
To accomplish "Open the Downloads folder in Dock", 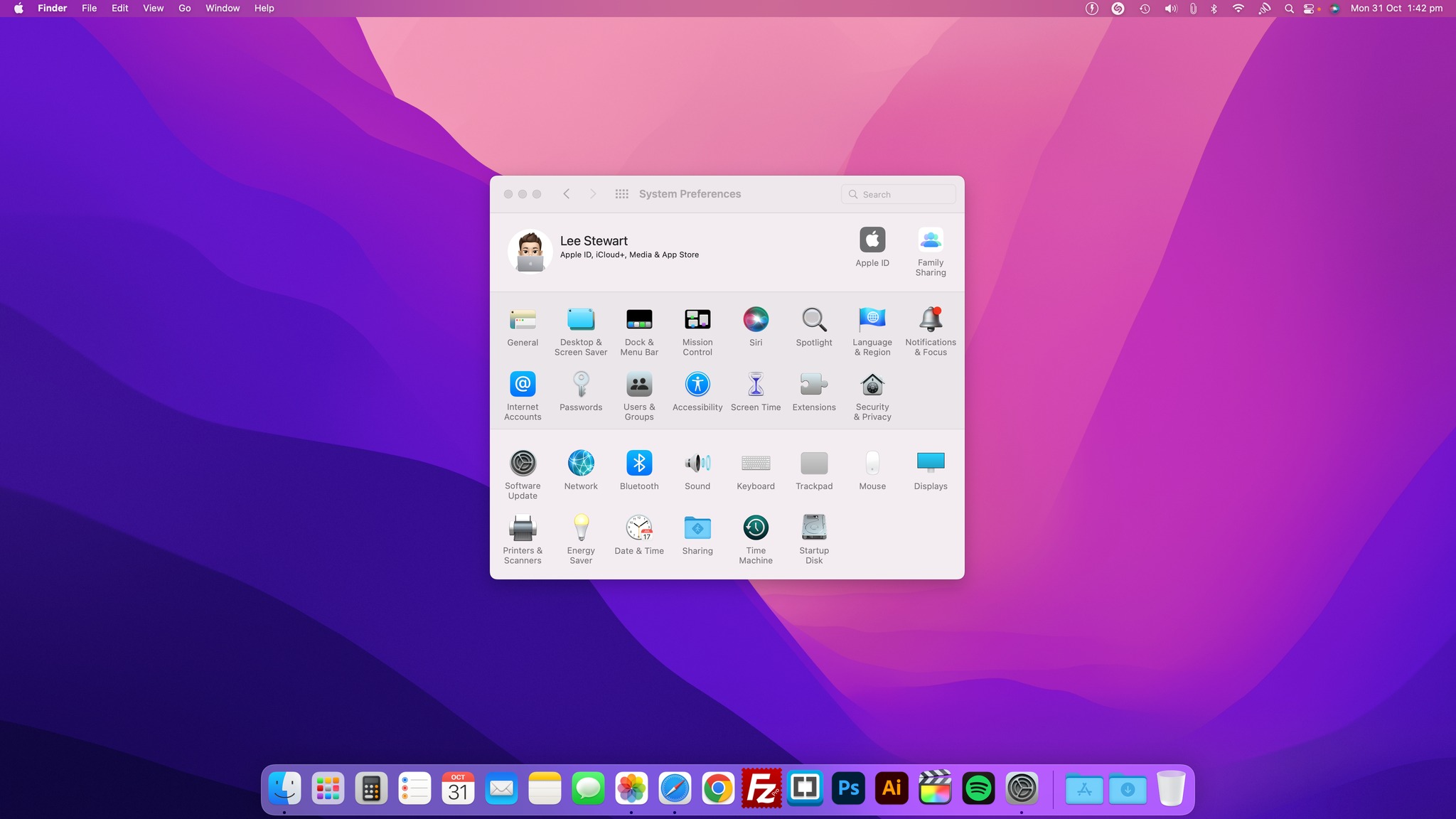I will 1128,788.
